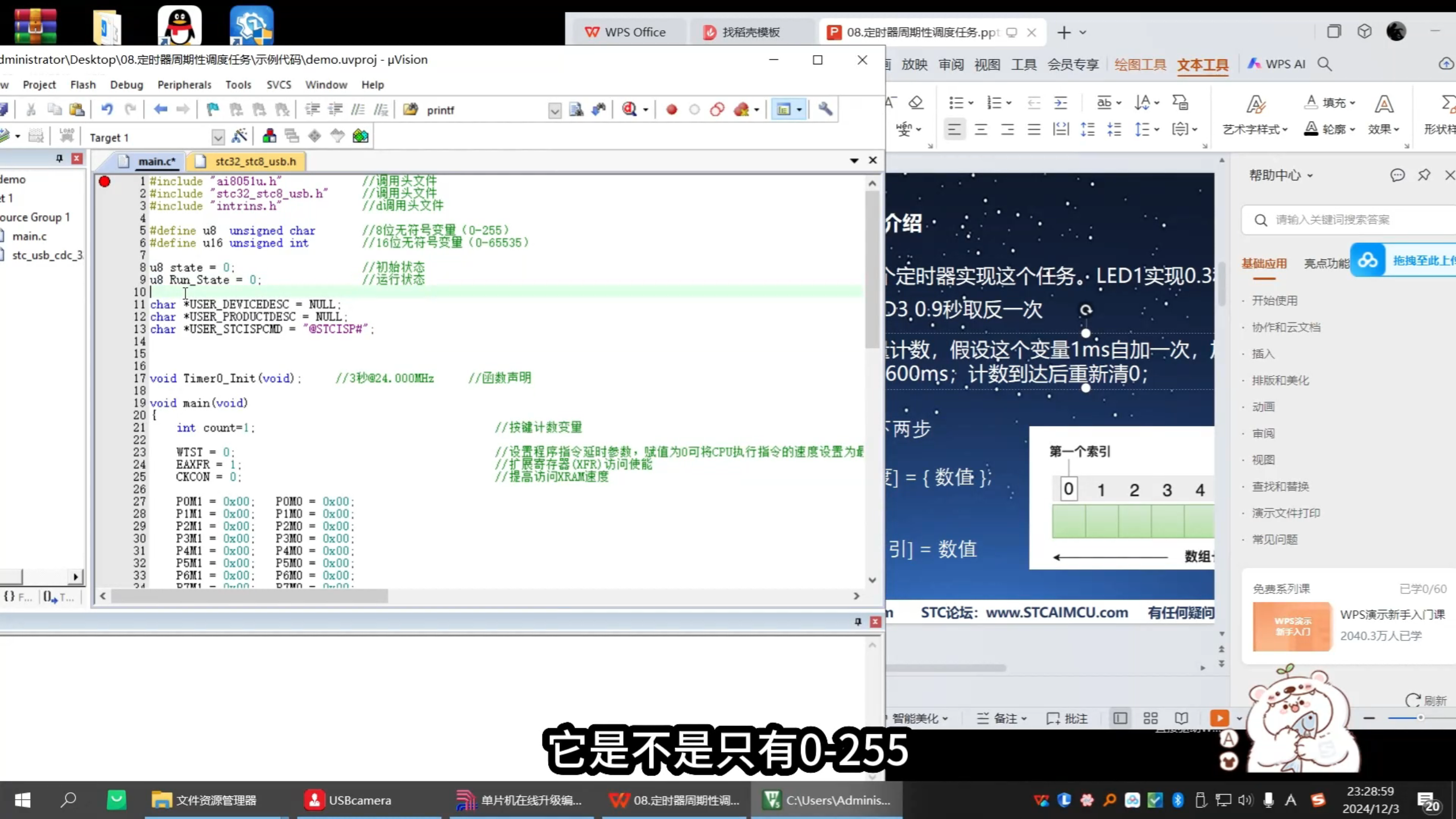The height and width of the screenshot is (819, 1456).
Task: Toggle center paragraph alignment in WPS
Action: point(981,129)
